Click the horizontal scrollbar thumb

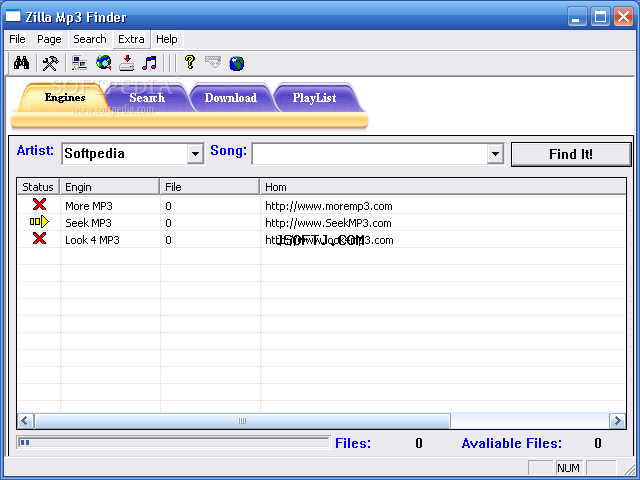(242, 421)
